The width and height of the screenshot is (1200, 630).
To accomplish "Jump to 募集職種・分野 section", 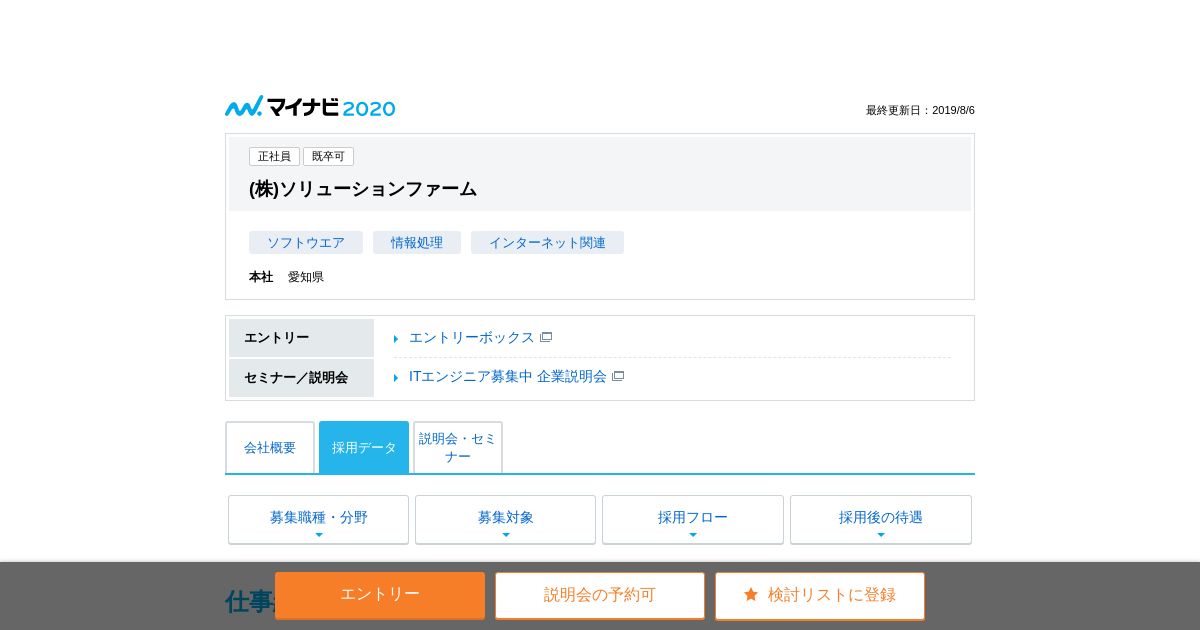I will pyautogui.click(x=318, y=520).
